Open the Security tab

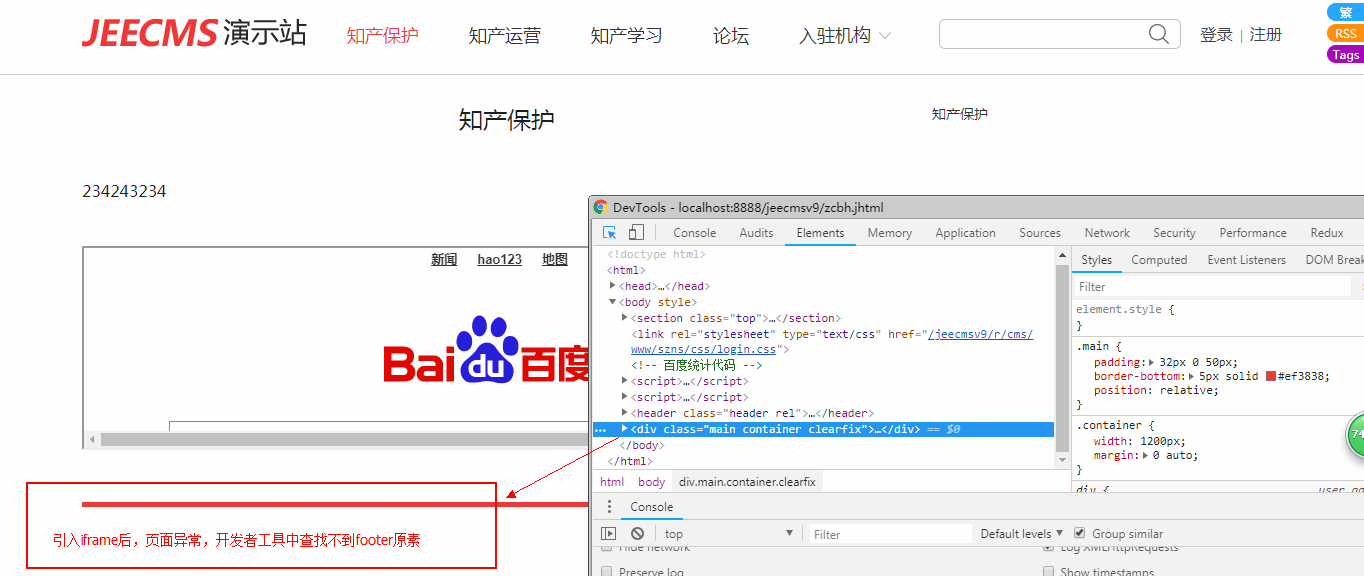tap(1174, 233)
